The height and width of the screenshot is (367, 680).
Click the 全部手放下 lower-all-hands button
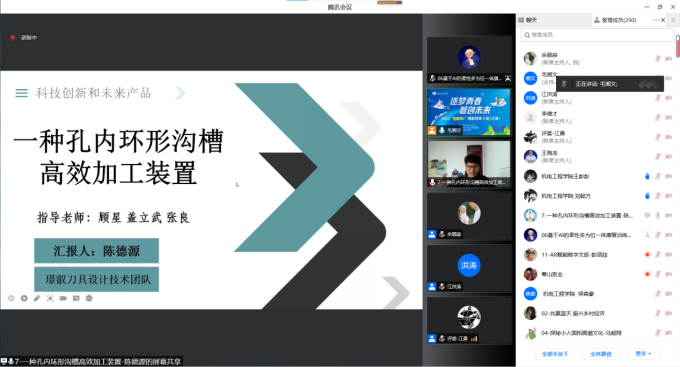[x=555, y=354]
